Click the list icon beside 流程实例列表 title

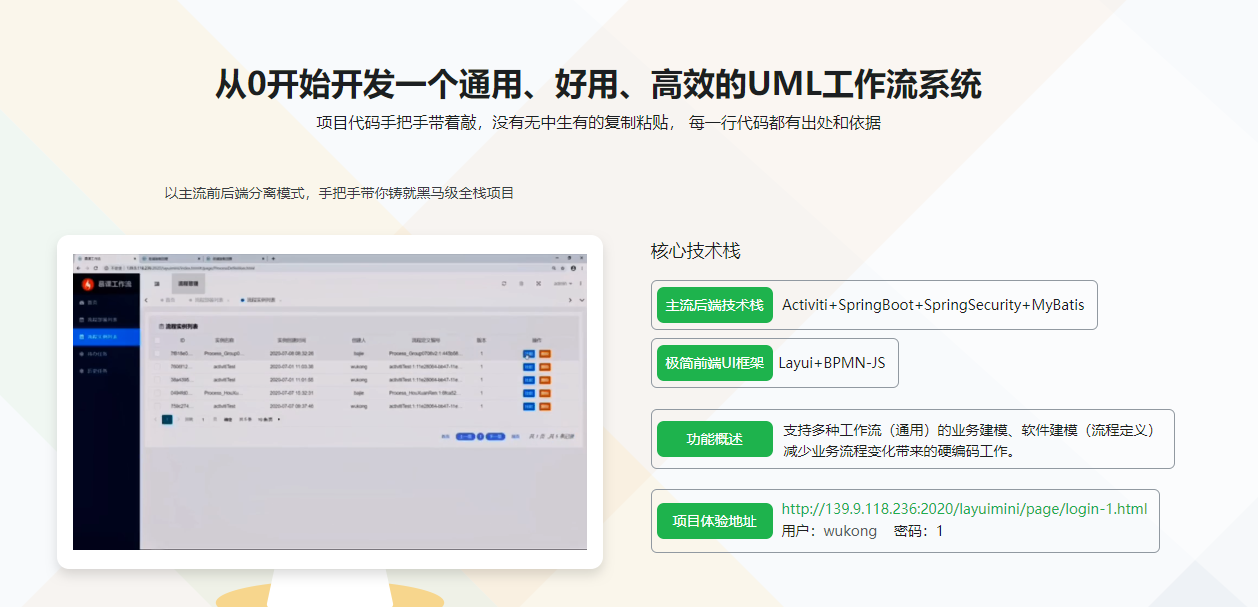click(x=161, y=325)
